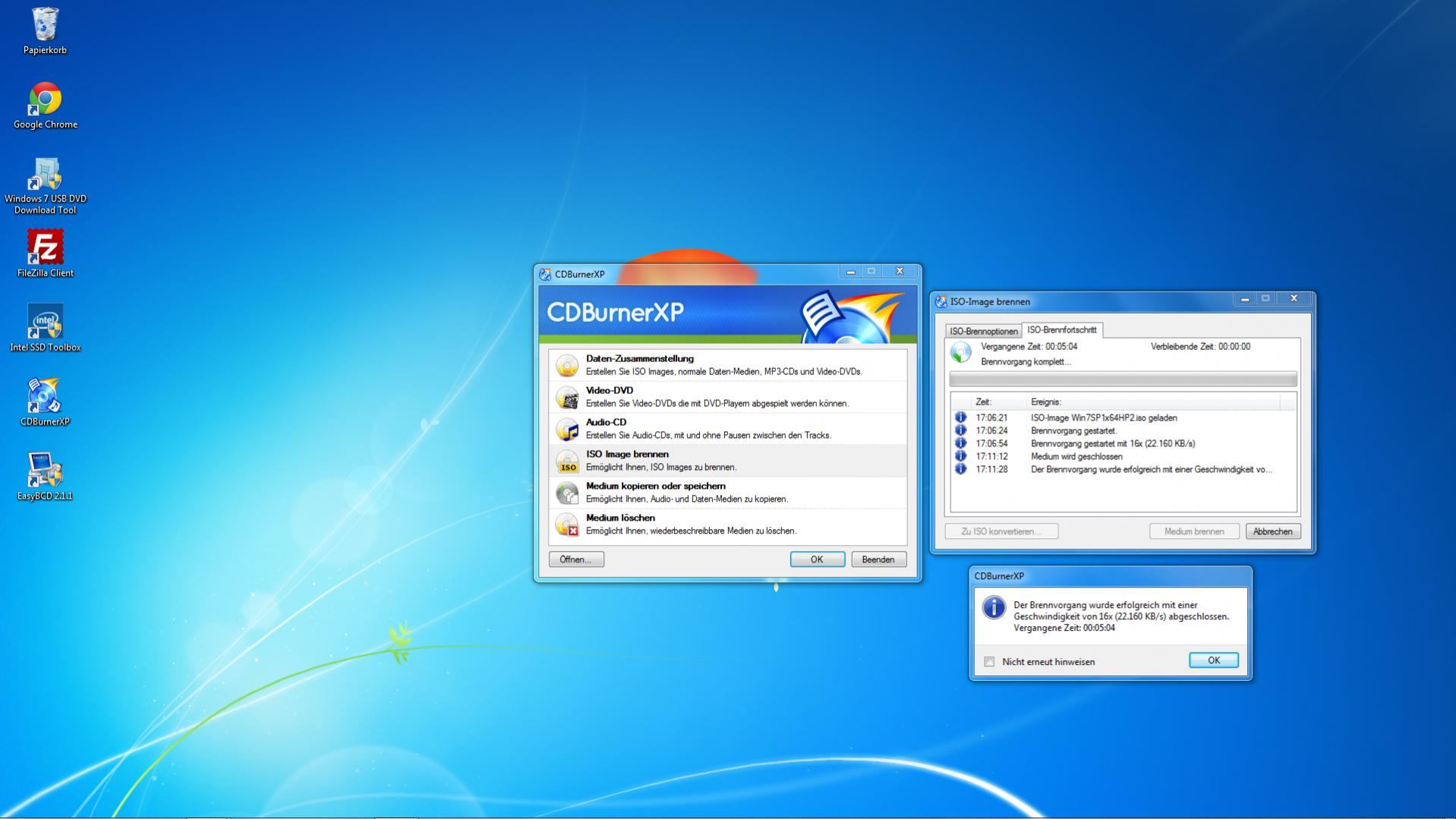
Task: Select ISO-Image Win7SP1x64HP2.iso geladen log row
Action: 1124,417
